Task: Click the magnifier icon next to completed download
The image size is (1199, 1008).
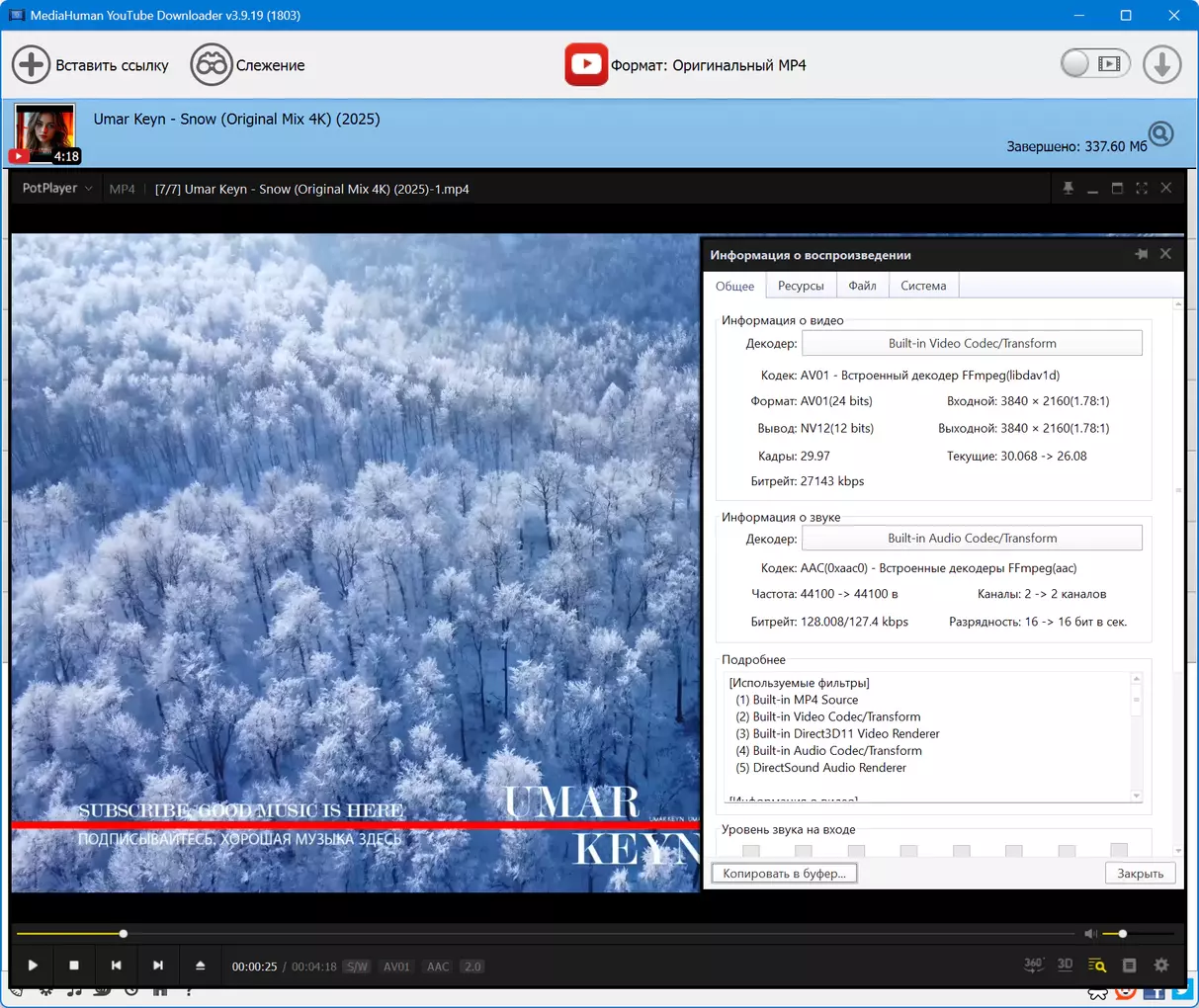Action: click(x=1160, y=133)
